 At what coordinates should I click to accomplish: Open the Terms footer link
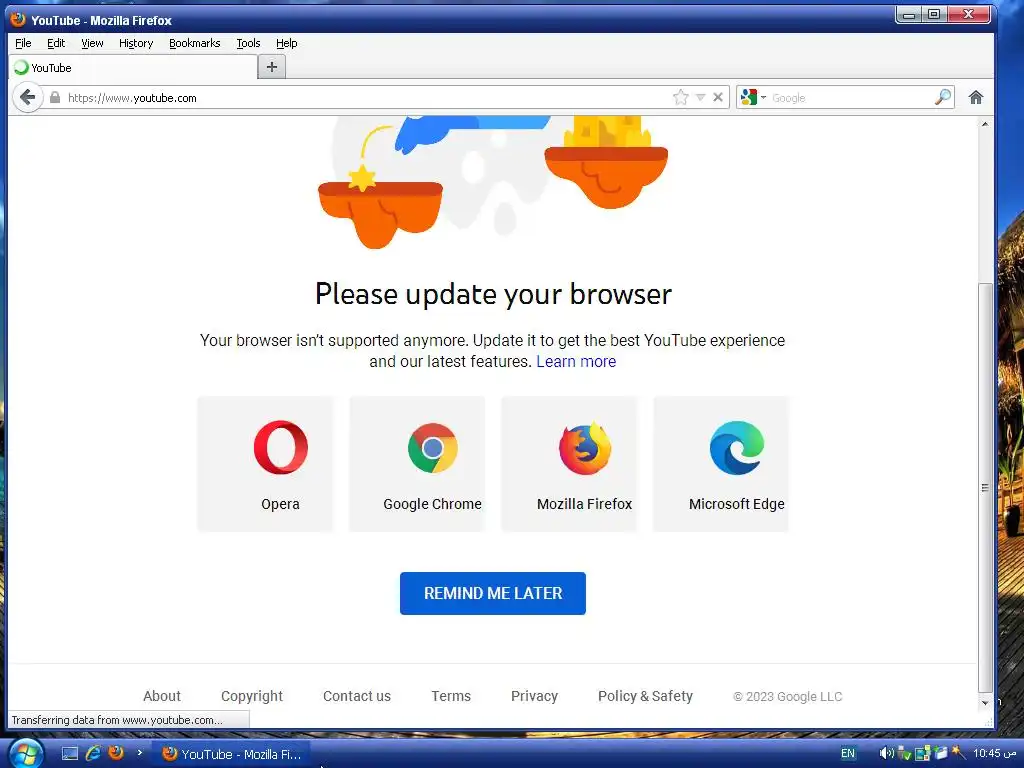[x=451, y=696]
